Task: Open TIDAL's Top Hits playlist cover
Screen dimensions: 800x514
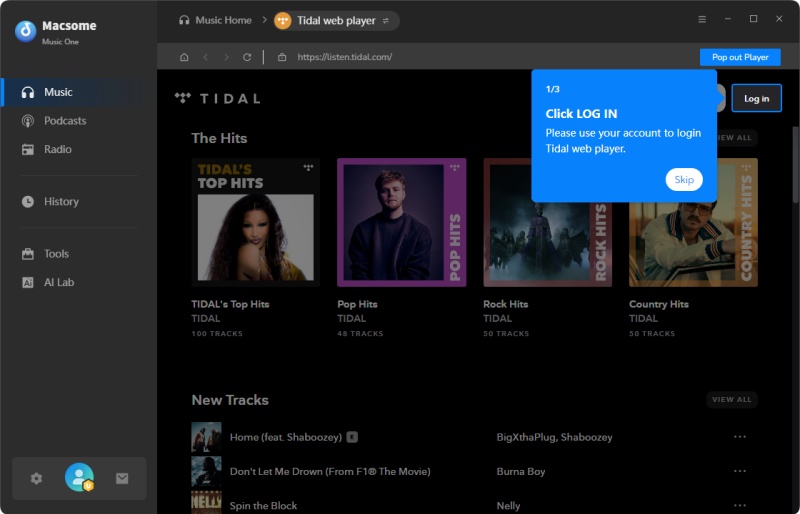Action: click(256, 223)
